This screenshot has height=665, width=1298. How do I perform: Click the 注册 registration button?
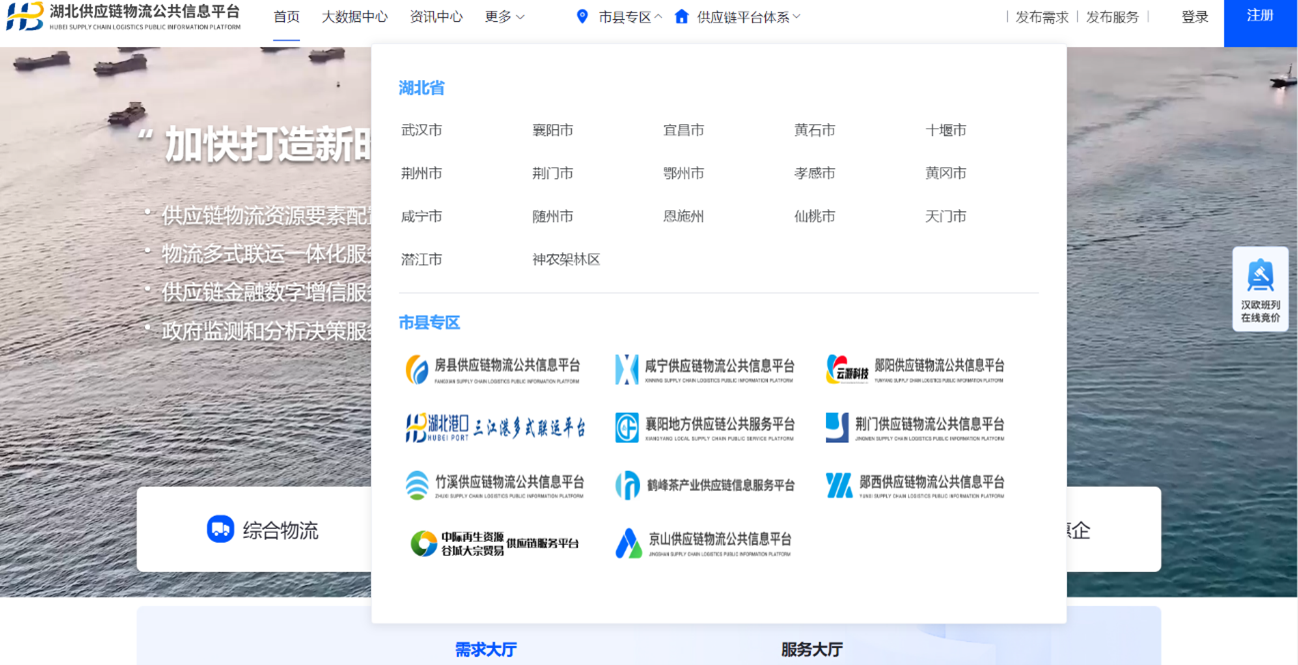pyautogui.click(x=1259, y=17)
